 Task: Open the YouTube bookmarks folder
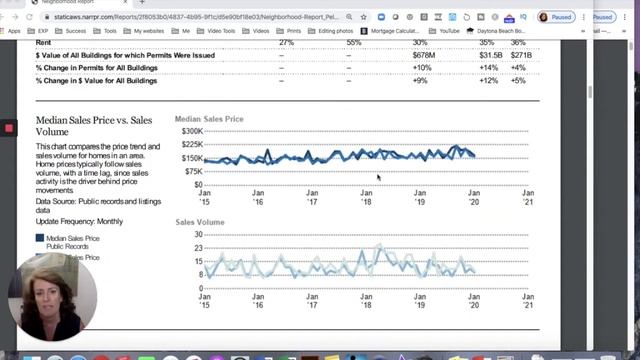pos(444,31)
